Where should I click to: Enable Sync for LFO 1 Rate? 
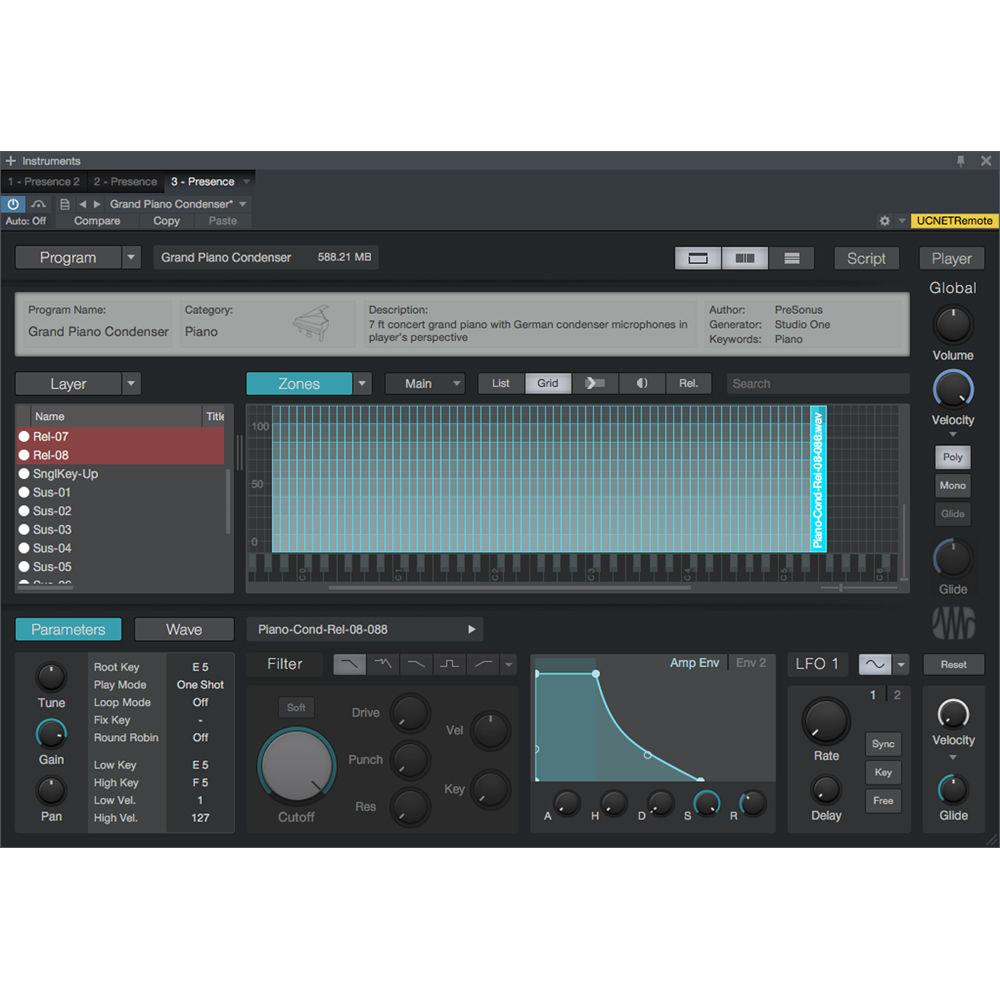point(882,744)
